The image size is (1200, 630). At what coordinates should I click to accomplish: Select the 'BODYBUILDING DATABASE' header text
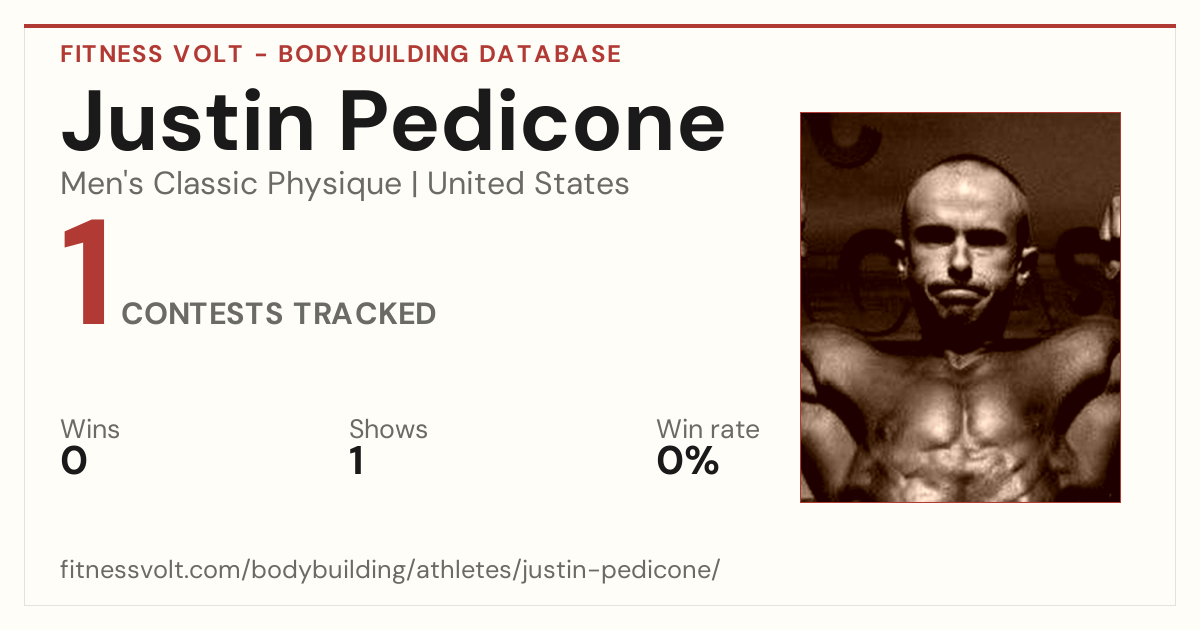(x=450, y=54)
